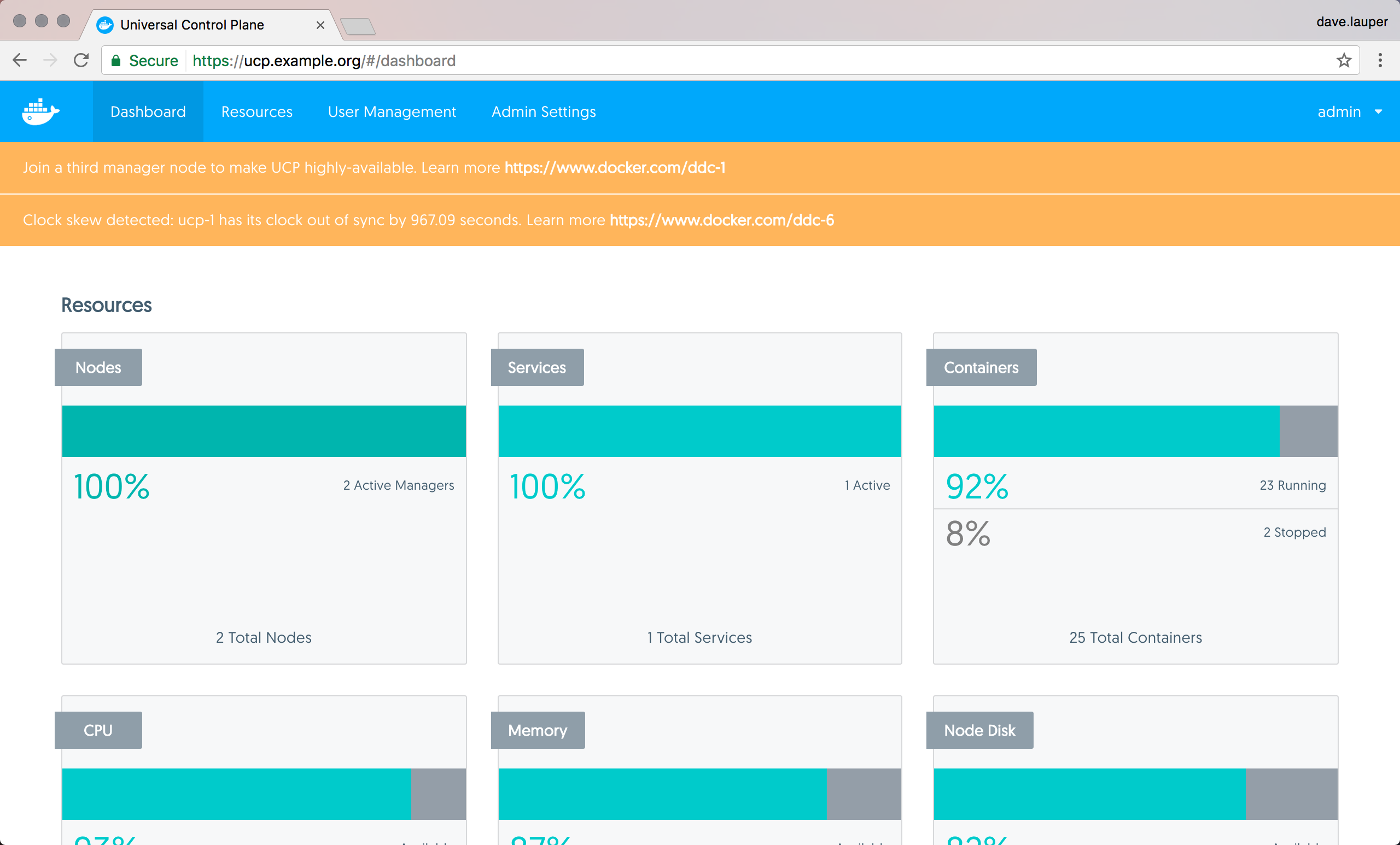Click the Docker whale logo
This screenshot has height=845, width=1400.
[x=40, y=112]
